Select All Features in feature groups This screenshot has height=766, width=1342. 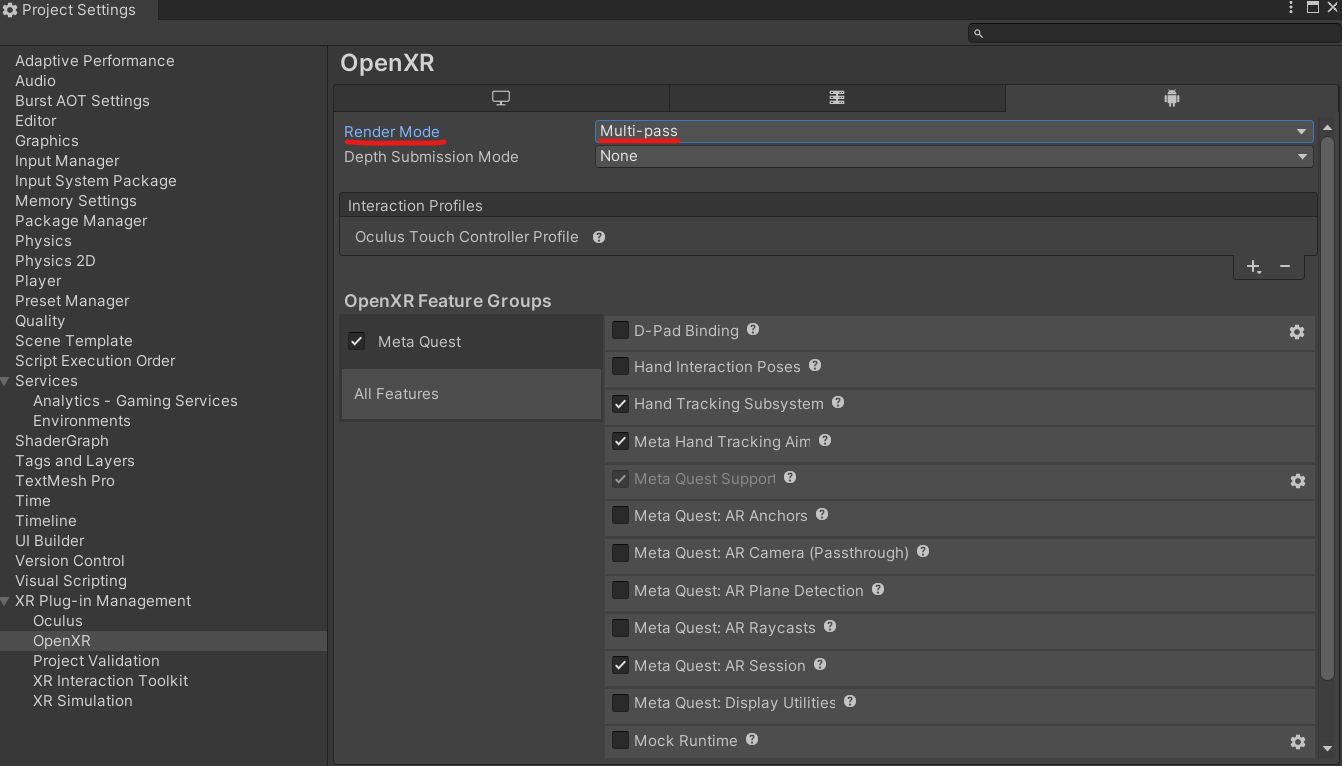click(x=397, y=394)
